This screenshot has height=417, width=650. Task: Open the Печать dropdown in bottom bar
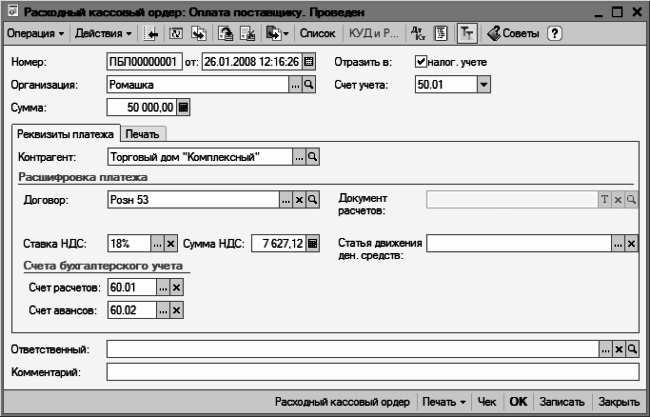tap(444, 402)
